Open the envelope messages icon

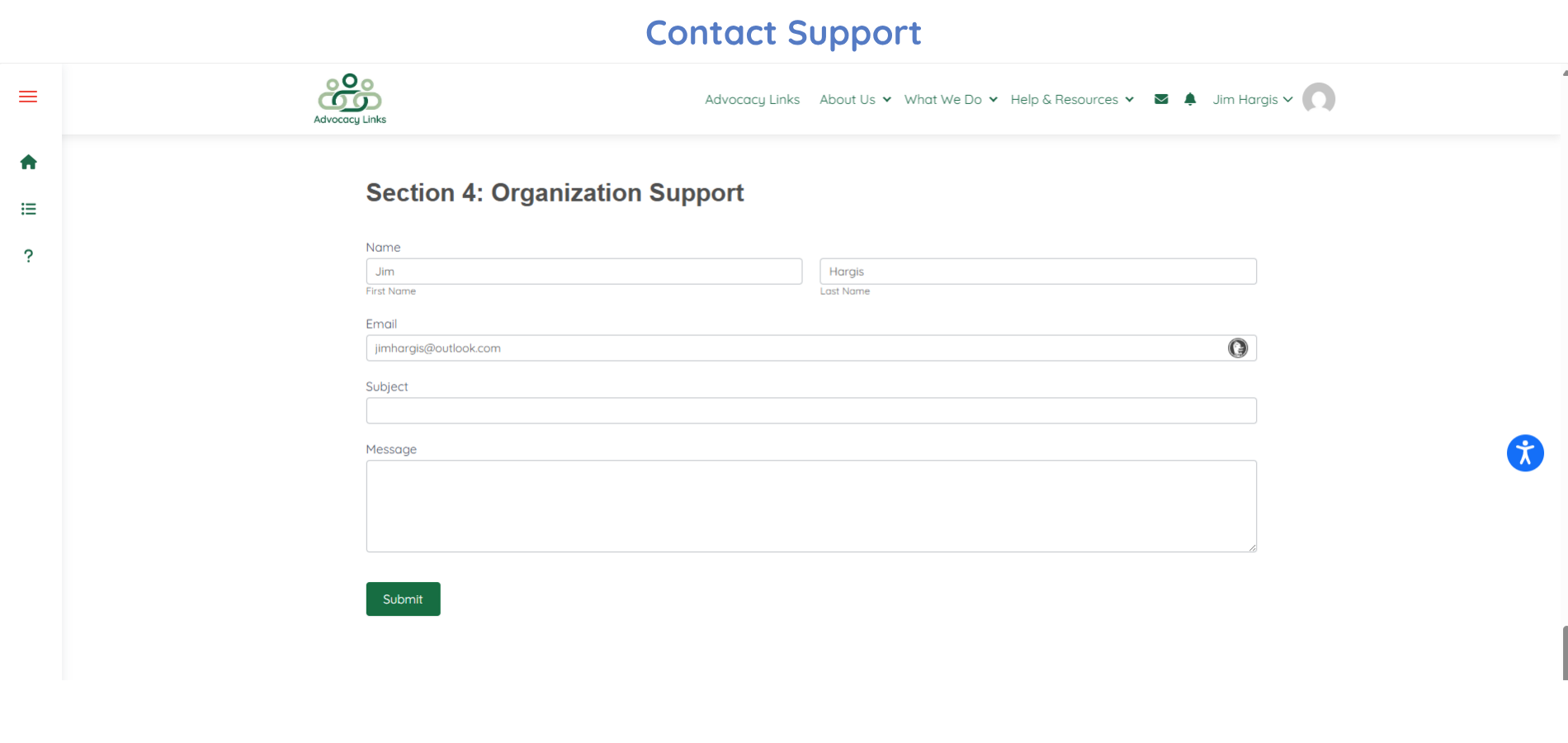point(1161,99)
